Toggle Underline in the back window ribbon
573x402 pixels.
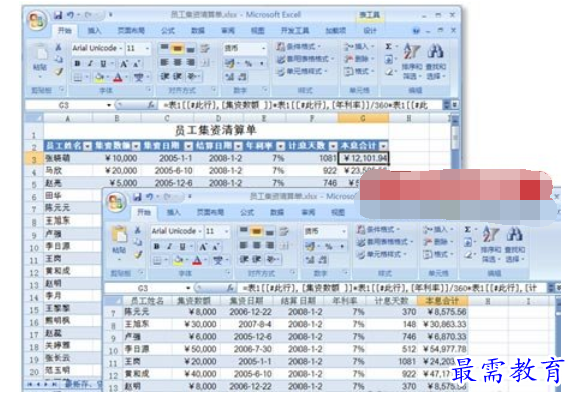(103, 64)
